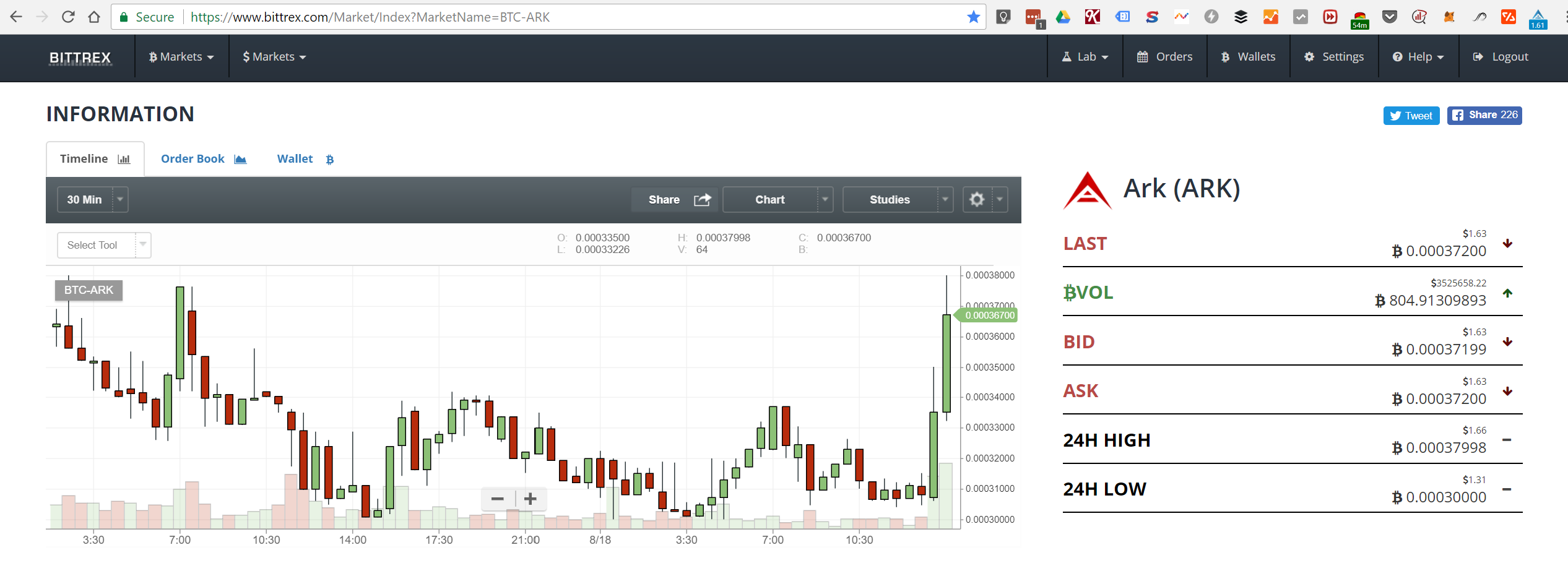Open the blue tag extension icon

coord(1122,17)
